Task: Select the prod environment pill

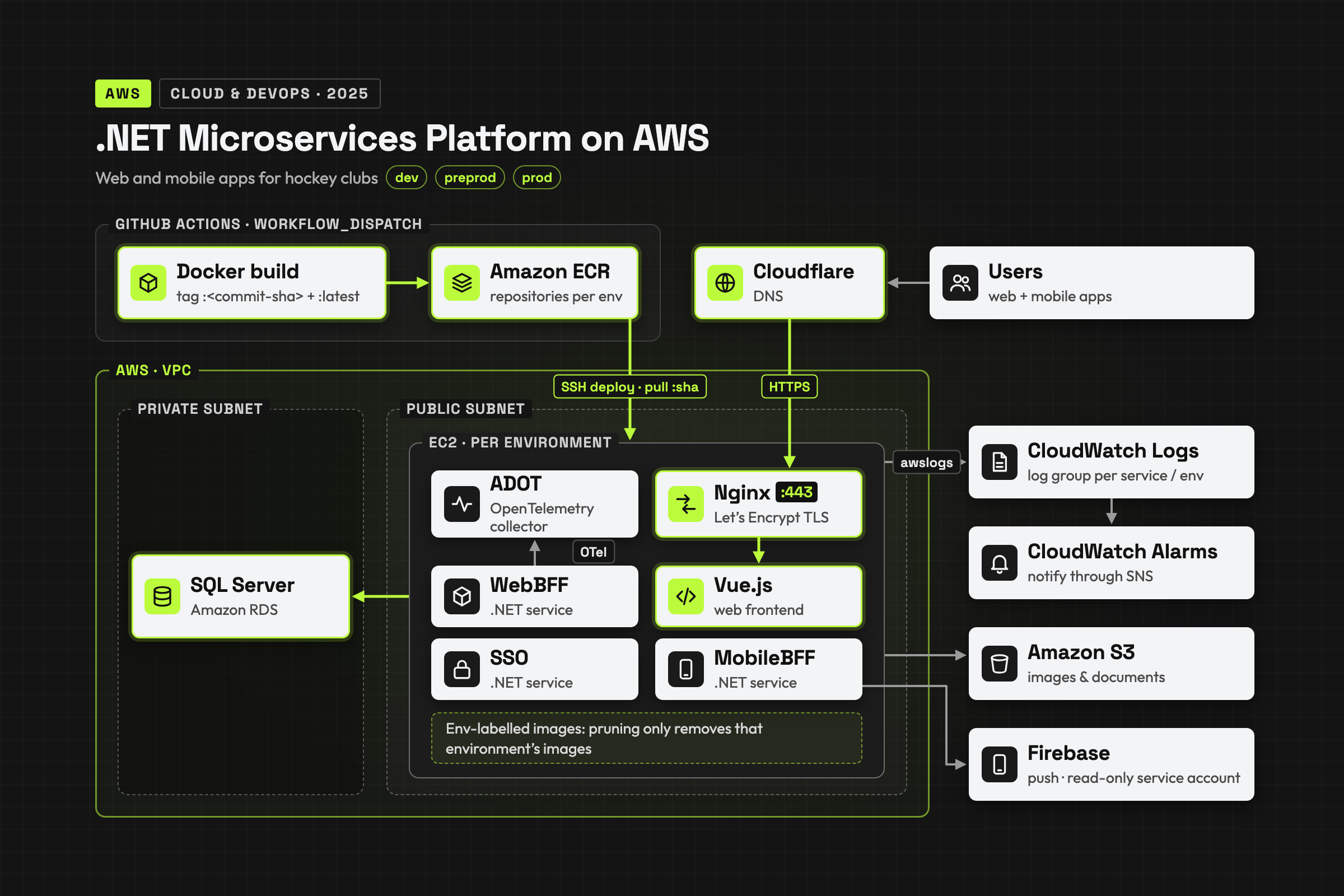Action: pyautogui.click(x=536, y=178)
